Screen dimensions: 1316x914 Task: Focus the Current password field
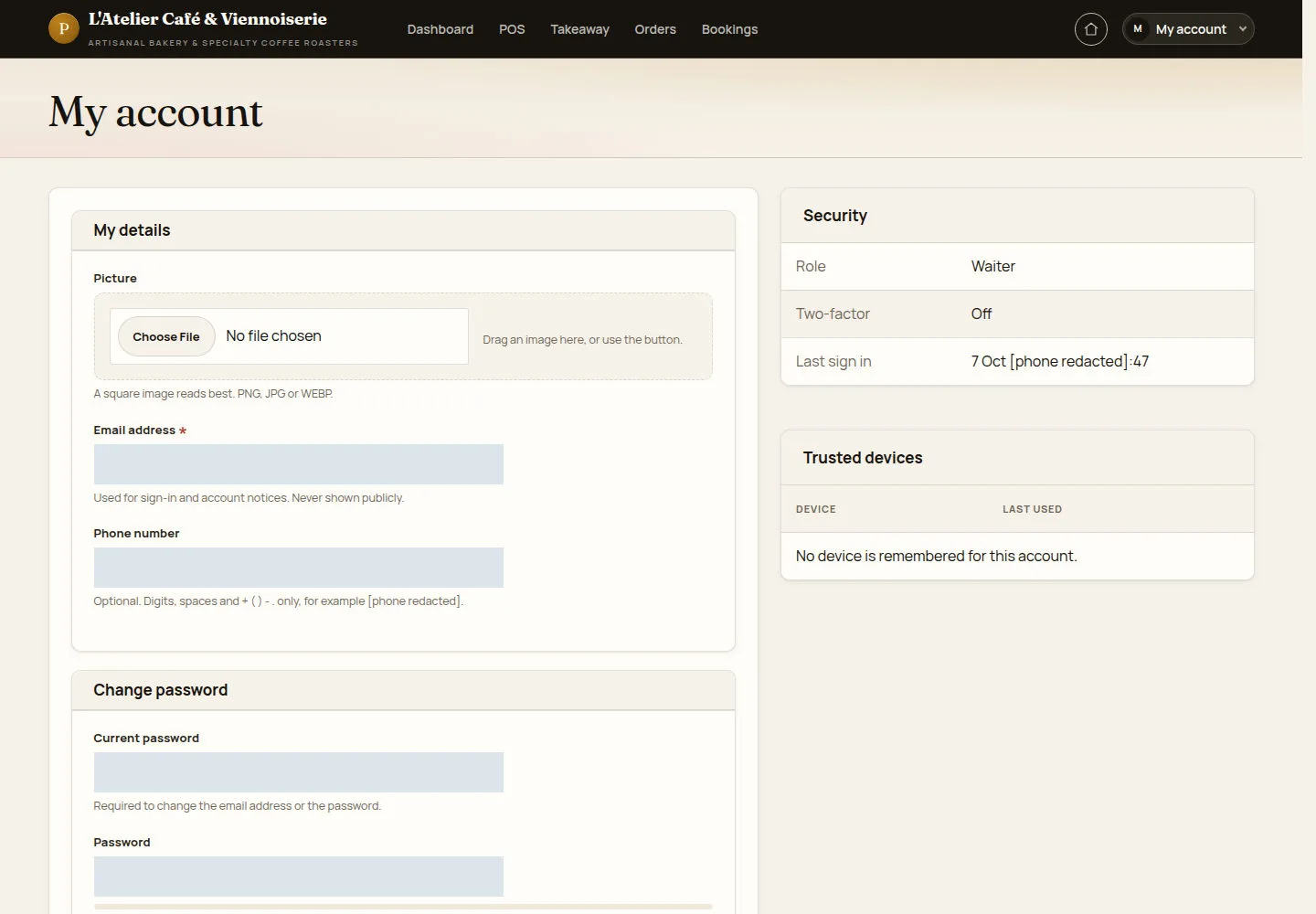298,772
